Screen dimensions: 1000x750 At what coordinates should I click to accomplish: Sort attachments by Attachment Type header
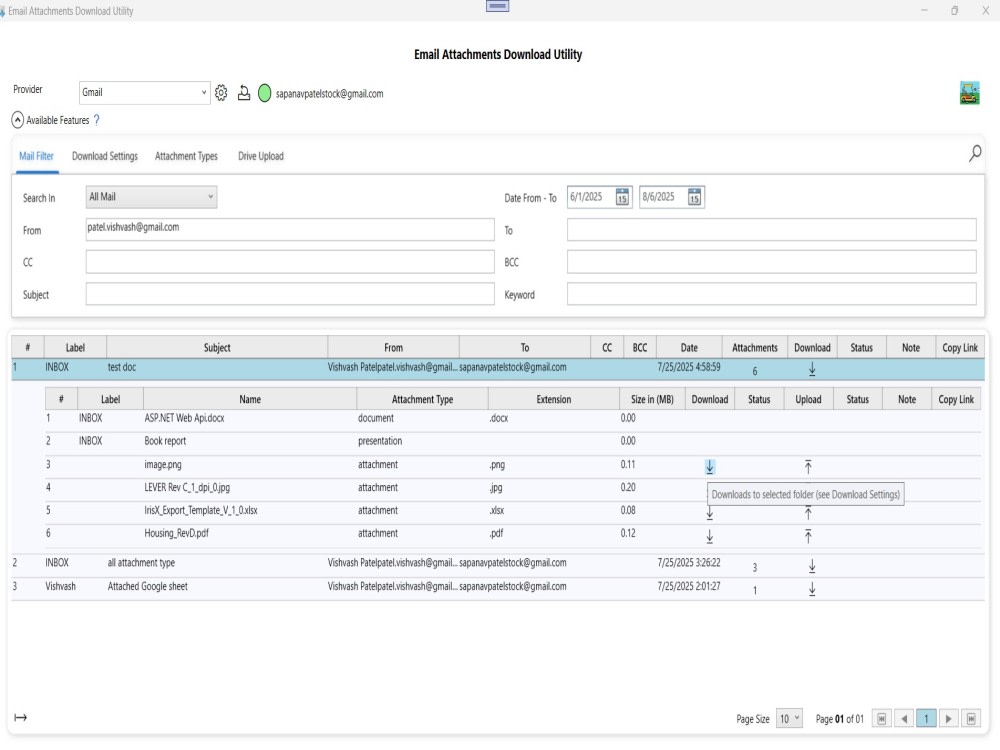click(x=422, y=399)
